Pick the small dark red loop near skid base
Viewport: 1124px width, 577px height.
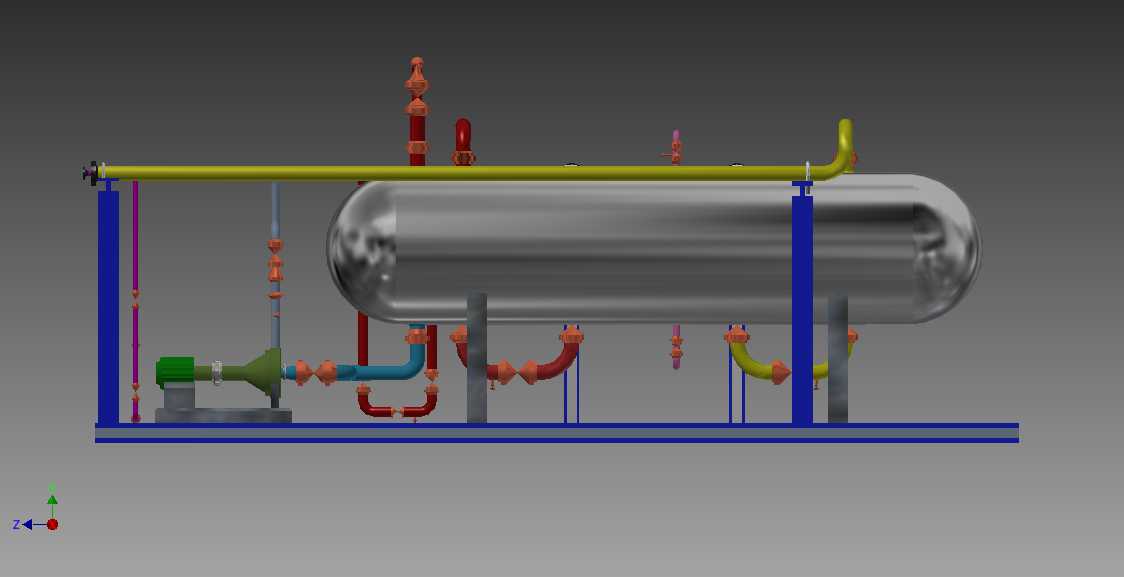[x=398, y=403]
